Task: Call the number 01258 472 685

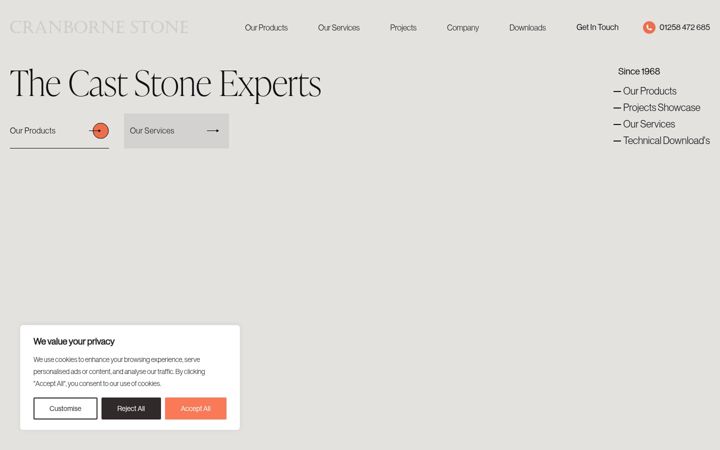Action: 685,27
